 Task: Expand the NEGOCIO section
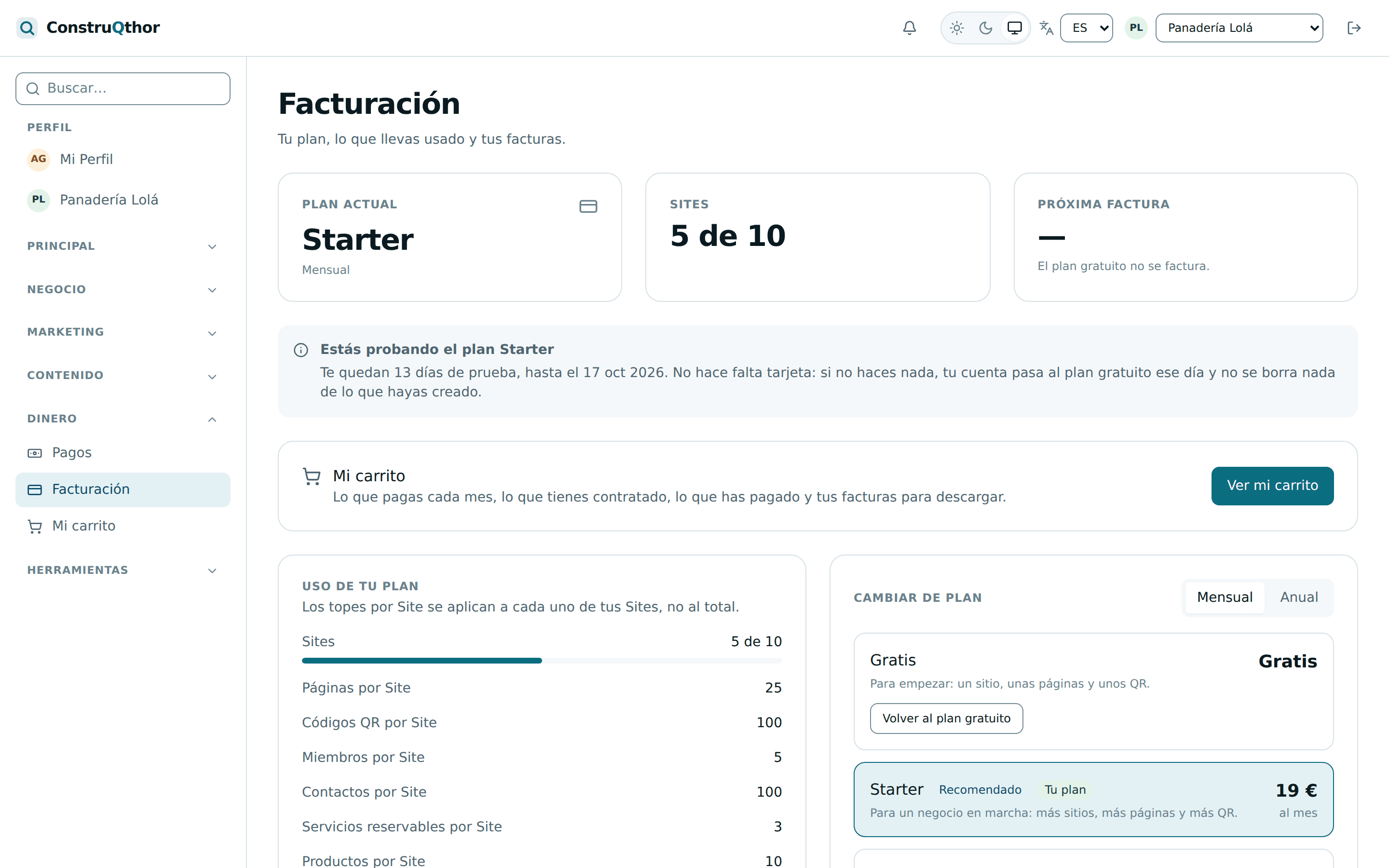(x=123, y=289)
